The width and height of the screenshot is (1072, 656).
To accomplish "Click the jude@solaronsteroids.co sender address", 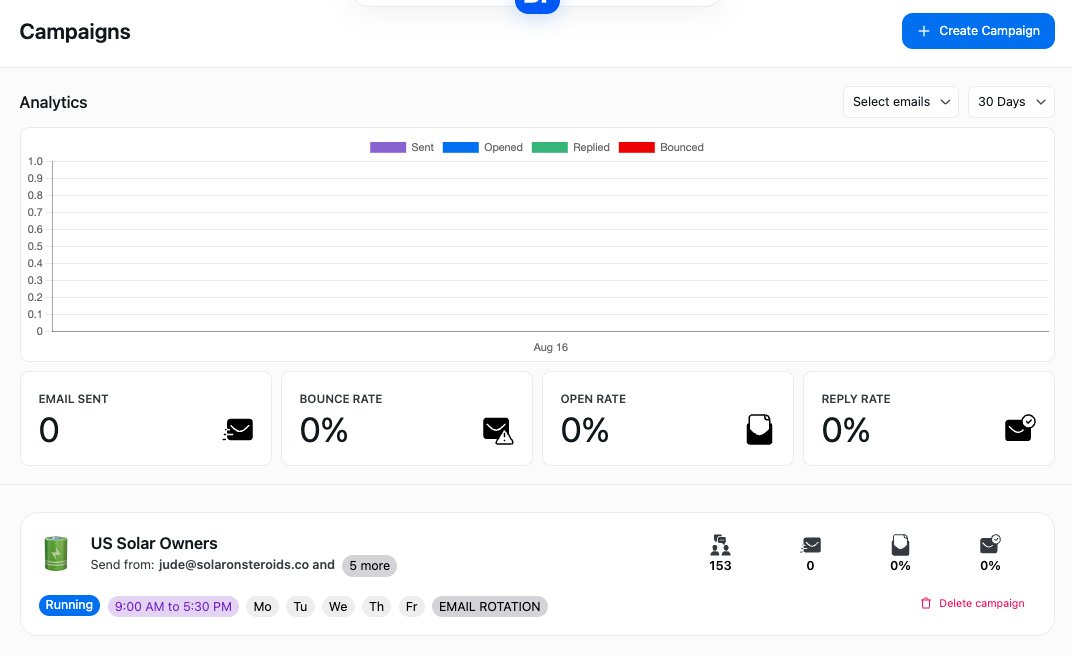I will click(234, 564).
